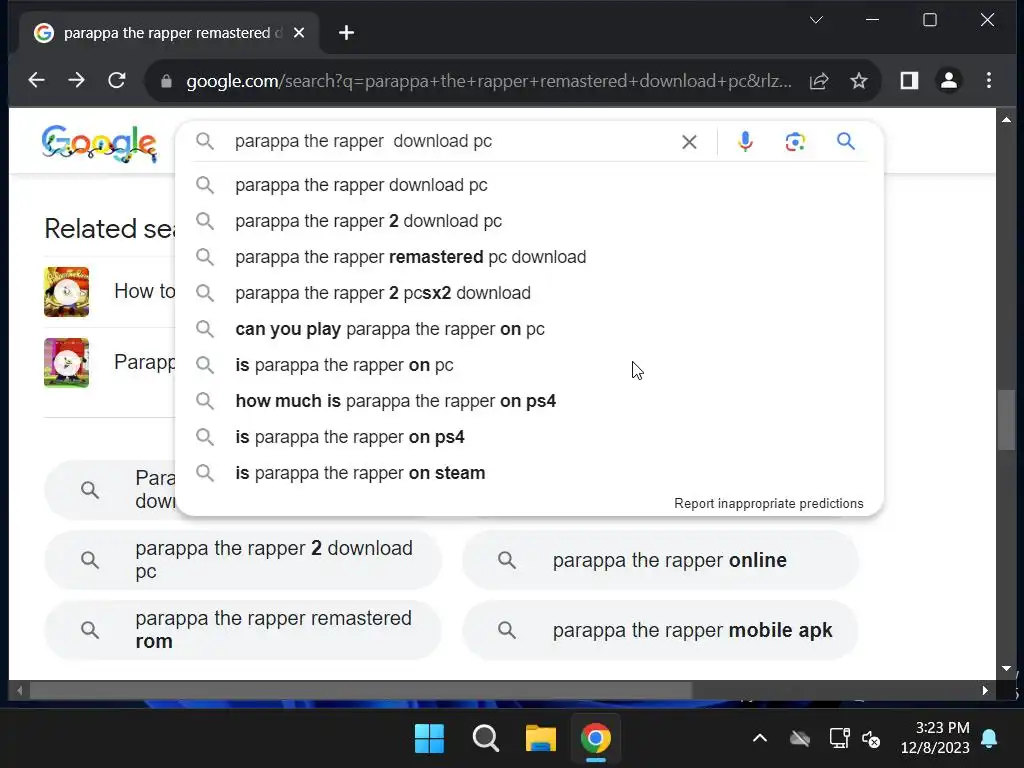Open Windows Start menu

[x=429, y=739]
